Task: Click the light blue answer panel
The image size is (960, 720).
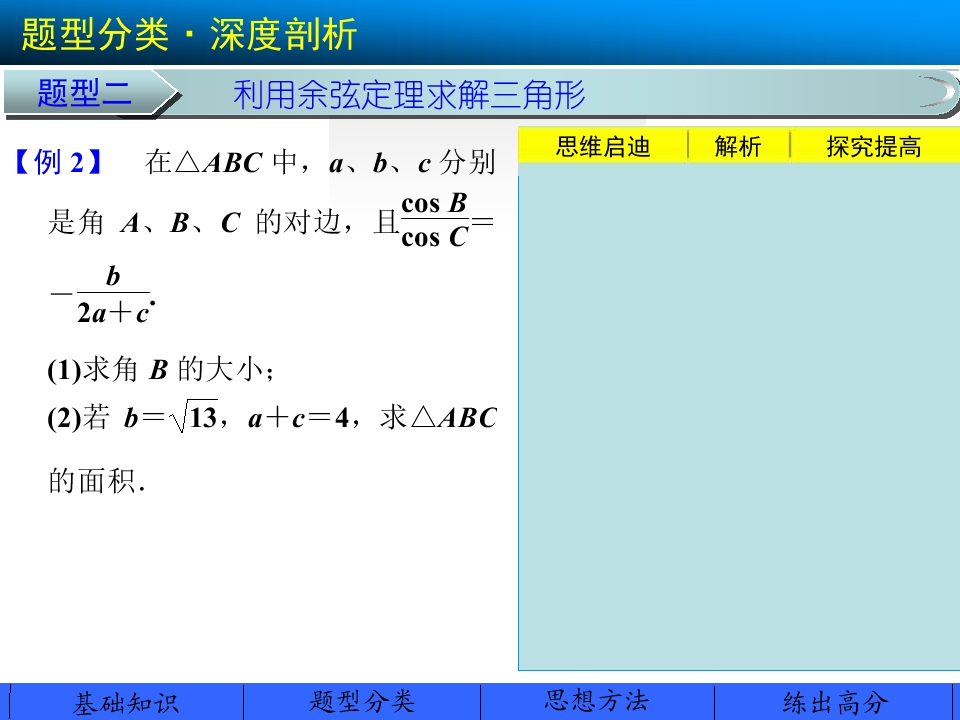Action: click(739, 416)
